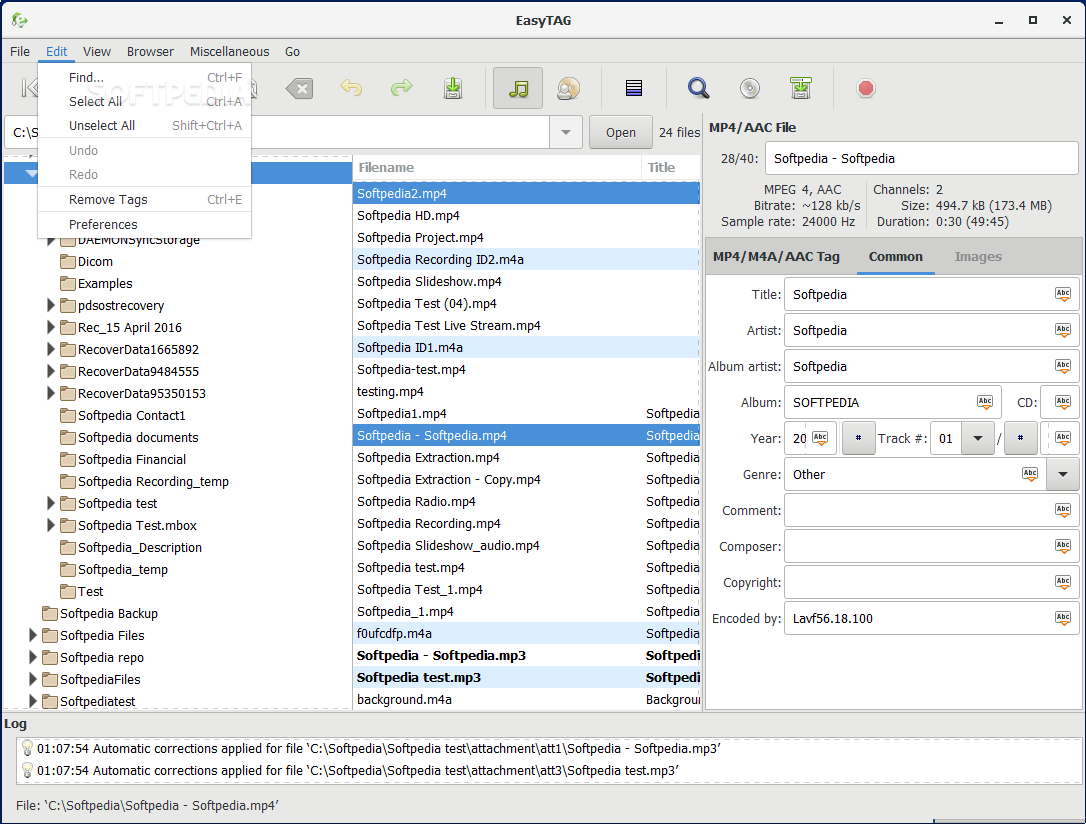Image resolution: width=1086 pixels, height=824 pixels.
Task: Open the Miscellaneous menu
Action: 229,51
